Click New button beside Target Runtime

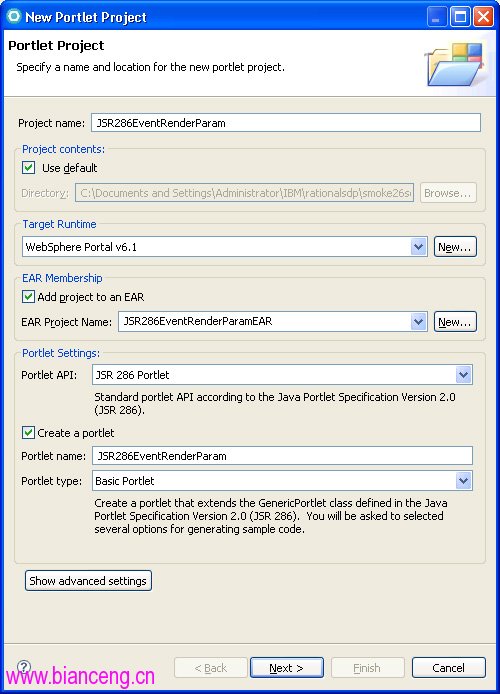(455, 247)
